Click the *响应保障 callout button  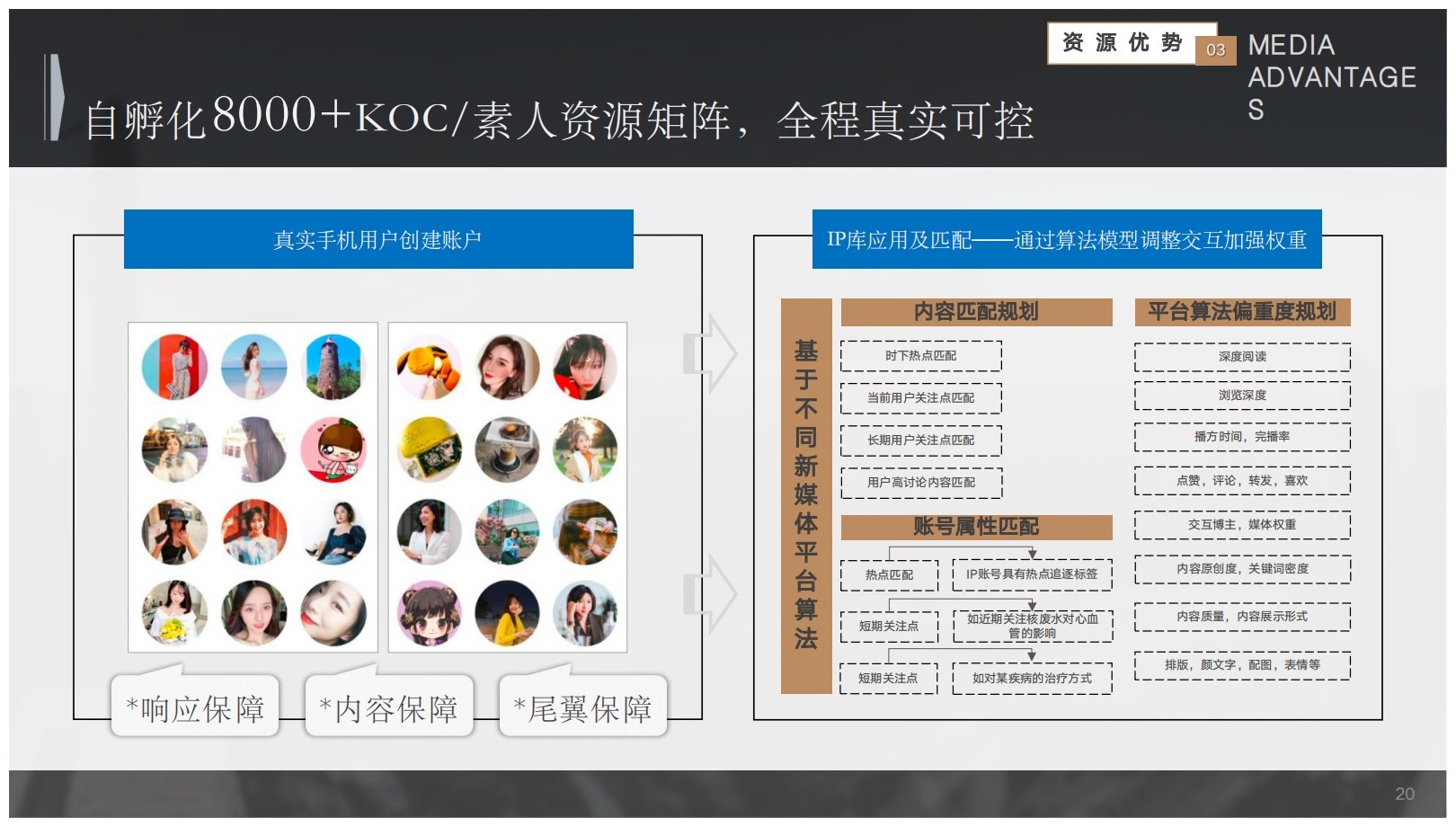point(195,709)
